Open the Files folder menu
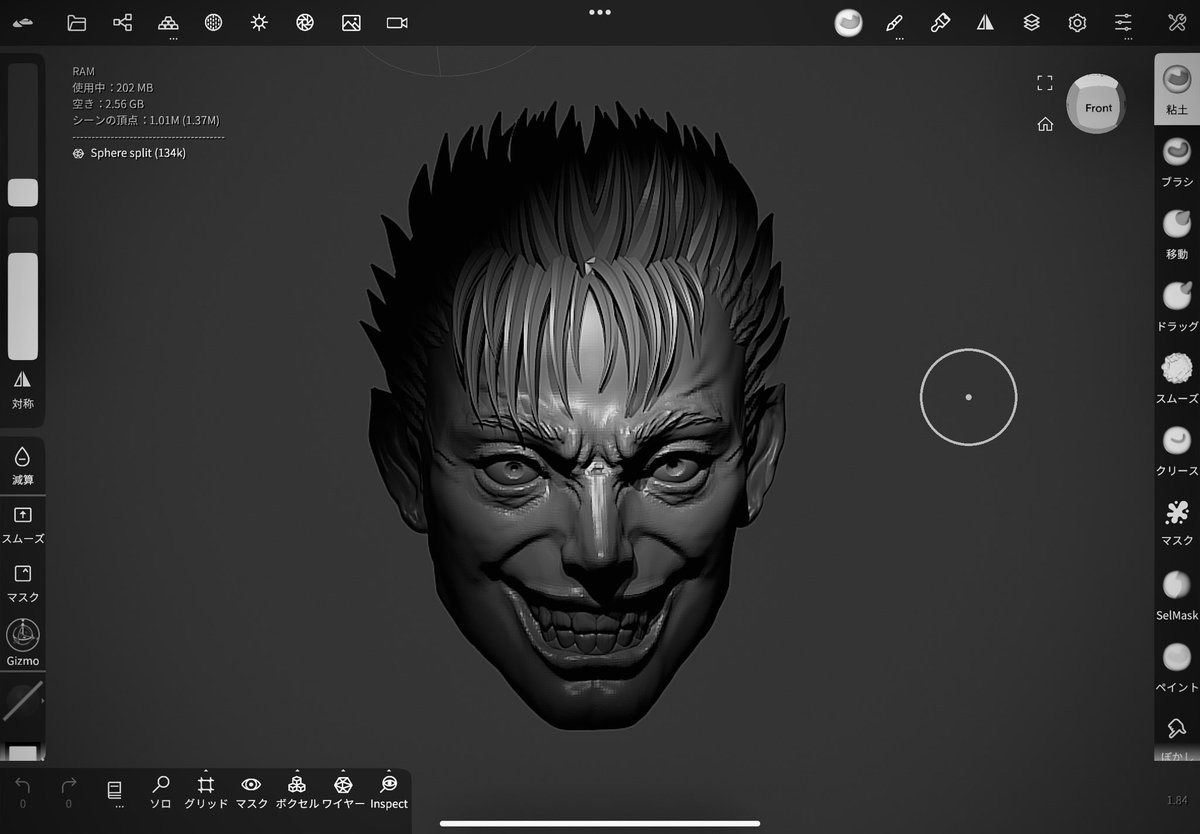The image size is (1200, 834). (76, 22)
